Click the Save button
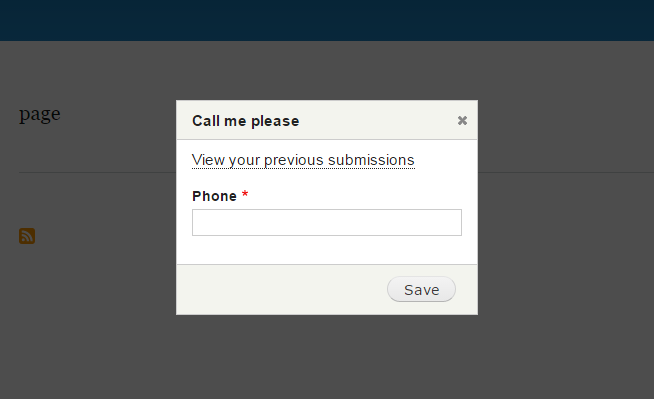Screen dimensions: 654x399 coord(421,289)
